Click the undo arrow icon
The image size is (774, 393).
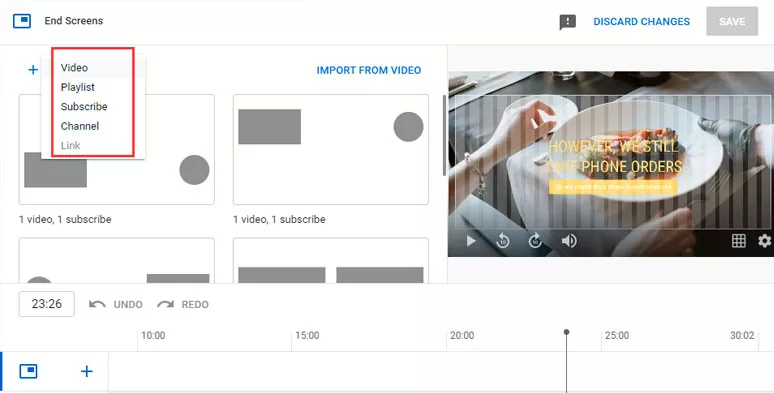[97, 304]
